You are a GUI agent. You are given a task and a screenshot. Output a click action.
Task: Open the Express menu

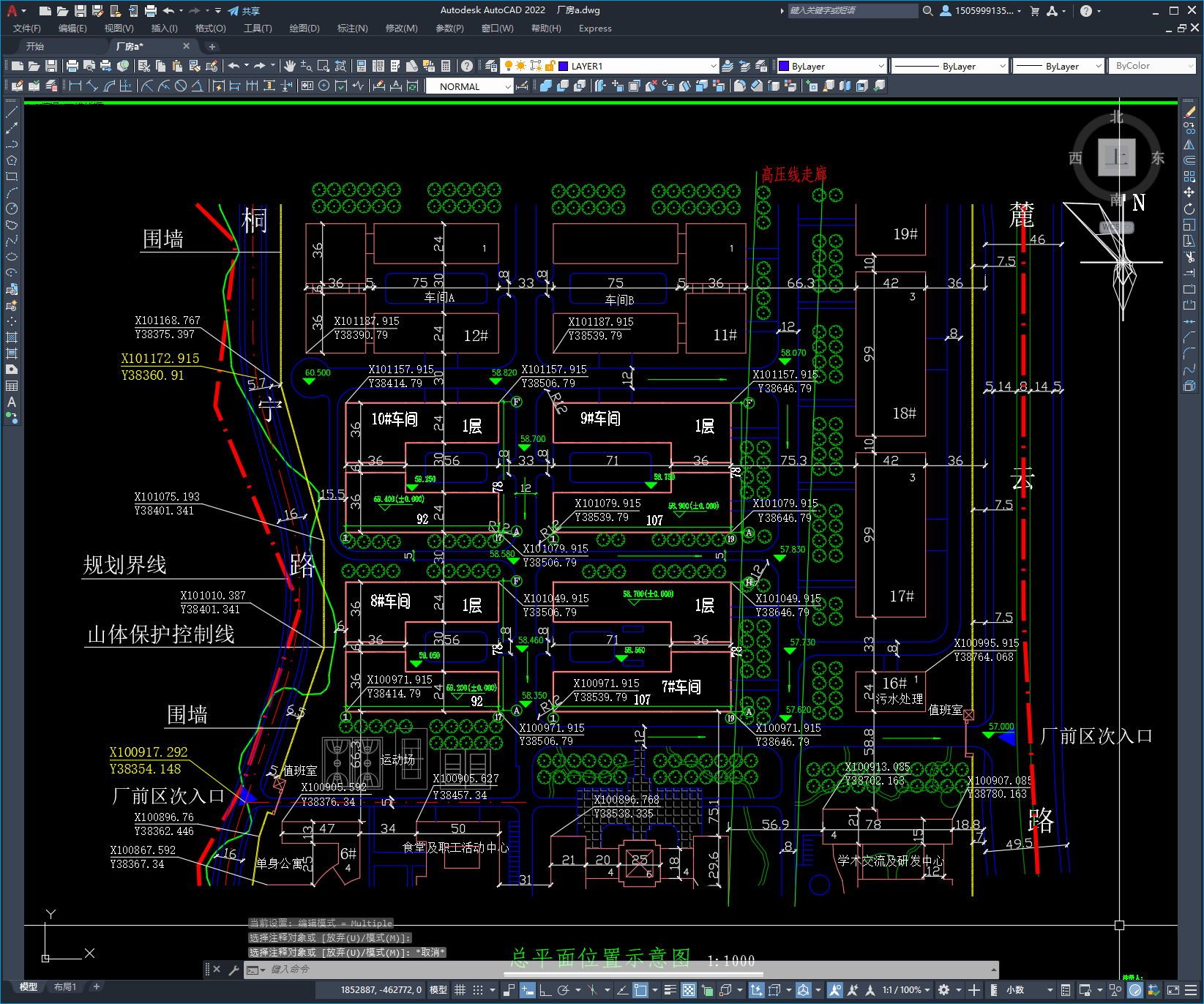point(595,29)
